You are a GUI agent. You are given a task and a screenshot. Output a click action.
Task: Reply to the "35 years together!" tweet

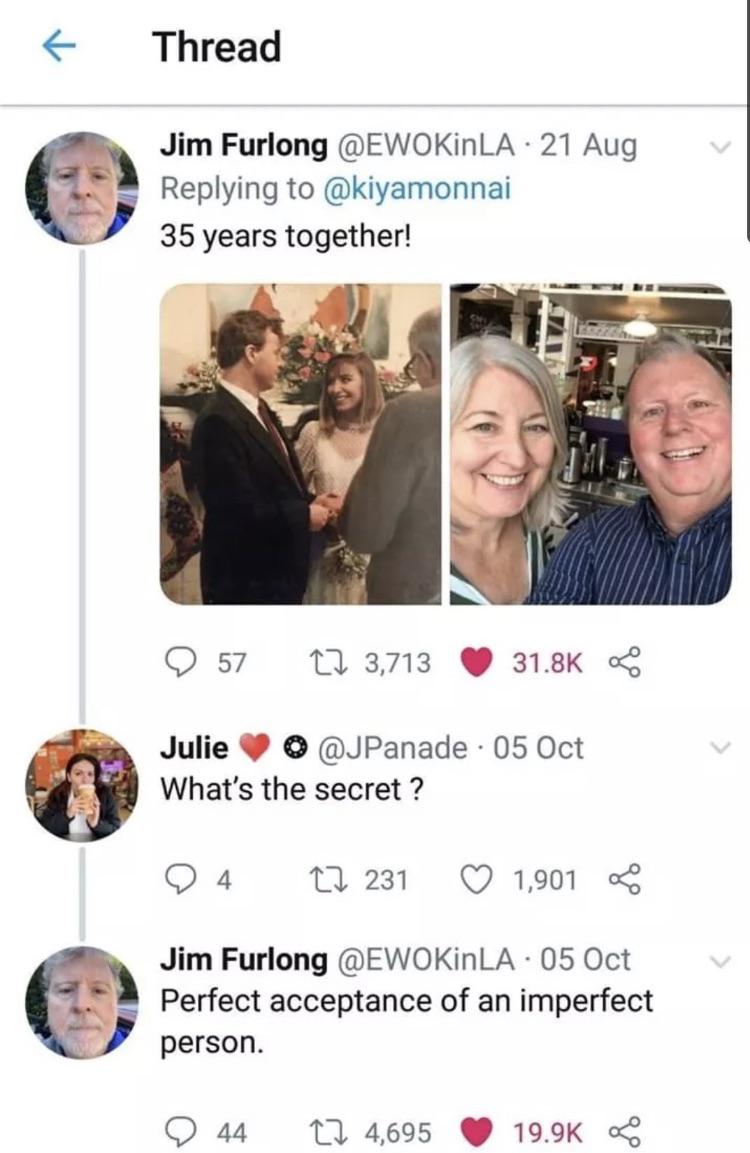coord(180,661)
